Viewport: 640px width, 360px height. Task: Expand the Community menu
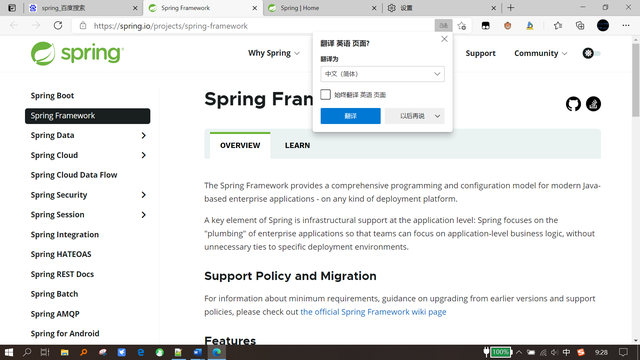540,53
